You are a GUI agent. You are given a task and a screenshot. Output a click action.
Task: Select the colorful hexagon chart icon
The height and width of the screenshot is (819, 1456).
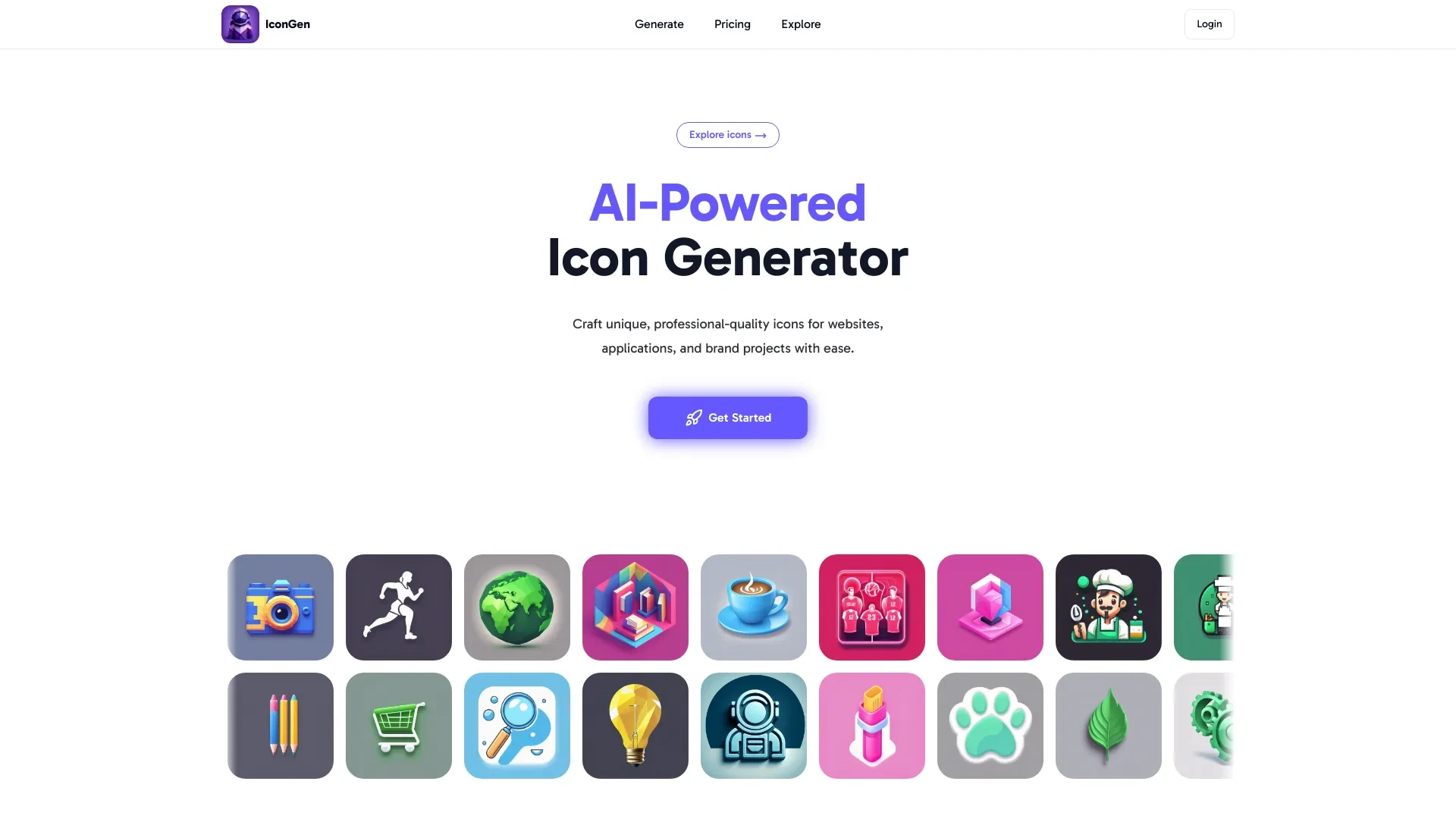coord(635,607)
